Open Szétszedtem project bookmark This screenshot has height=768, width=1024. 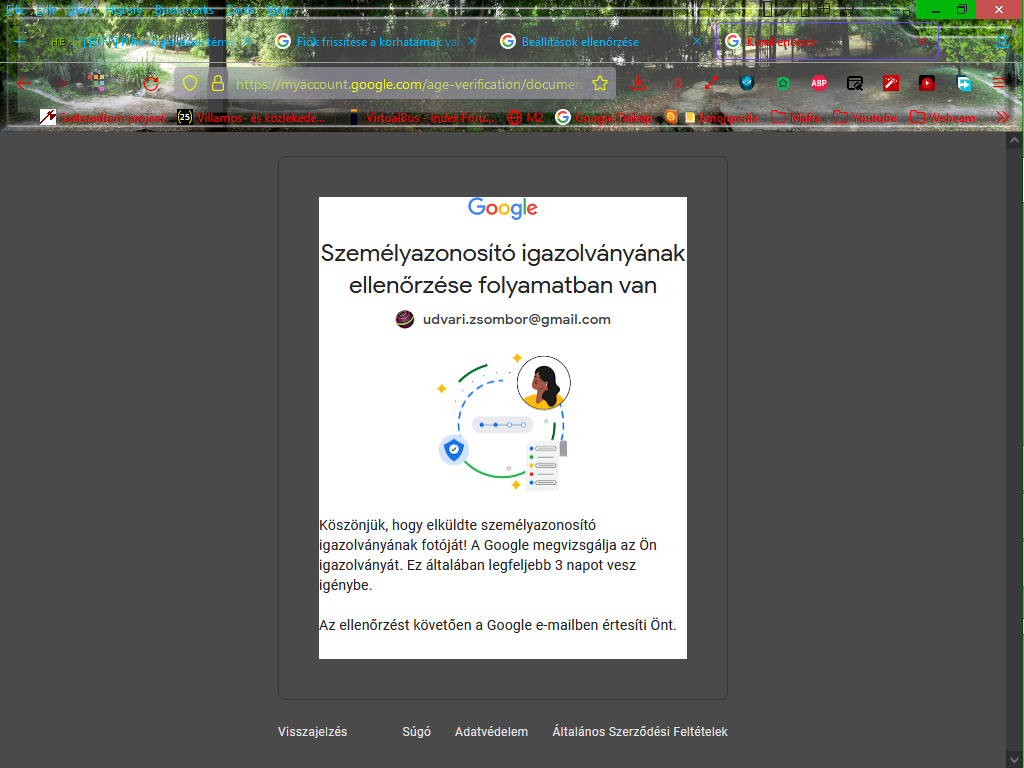tap(103, 118)
